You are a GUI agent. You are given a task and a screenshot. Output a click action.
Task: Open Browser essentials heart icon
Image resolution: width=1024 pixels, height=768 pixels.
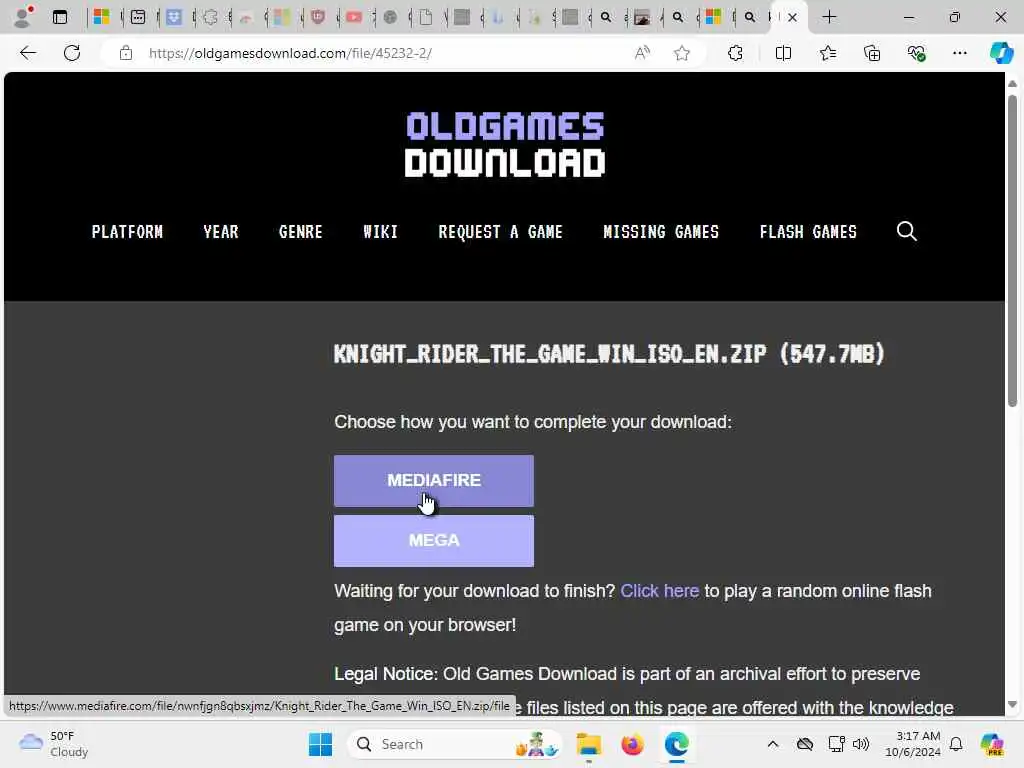coord(916,53)
